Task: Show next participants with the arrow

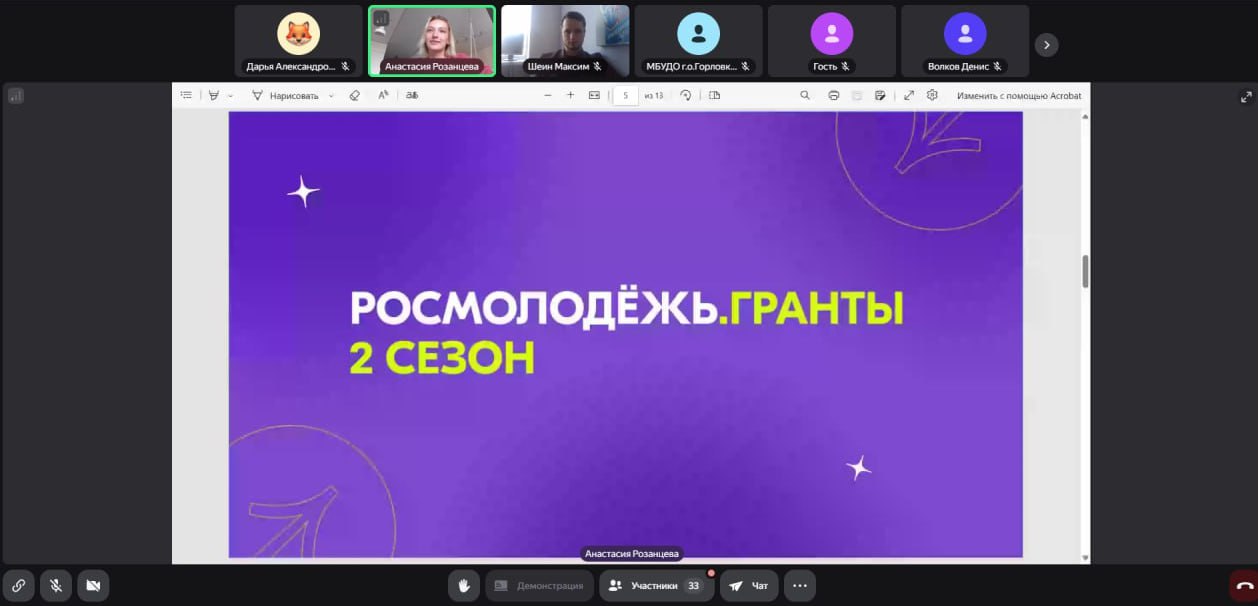Action: tap(1046, 44)
